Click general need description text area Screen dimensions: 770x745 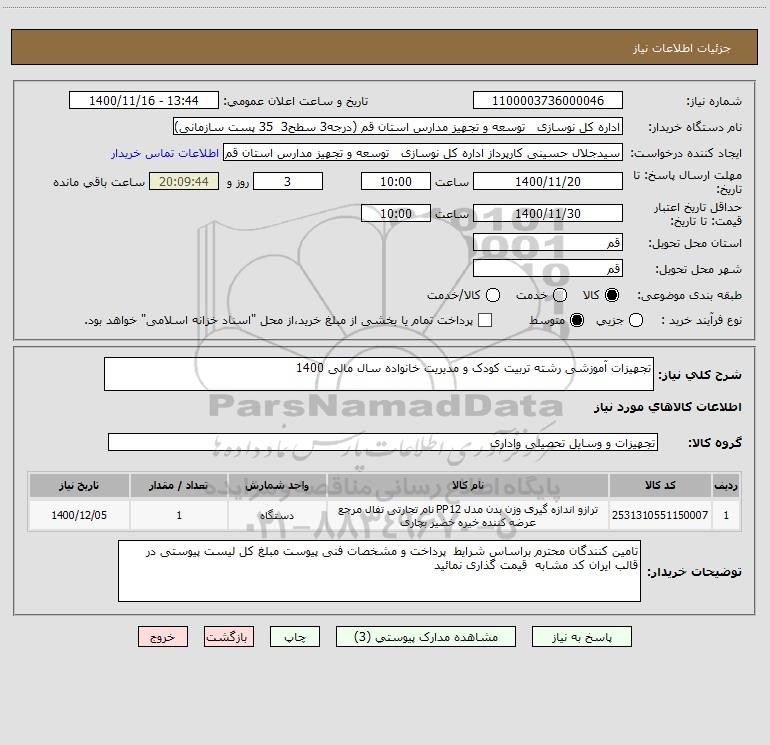pyautogui.click(x=379, y=374)
